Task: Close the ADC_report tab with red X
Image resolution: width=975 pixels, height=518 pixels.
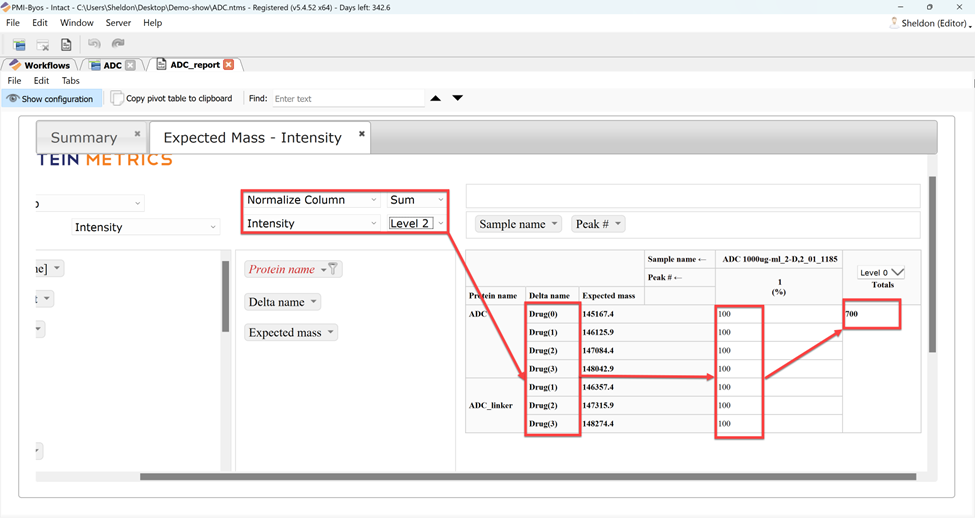Action: 229,65
